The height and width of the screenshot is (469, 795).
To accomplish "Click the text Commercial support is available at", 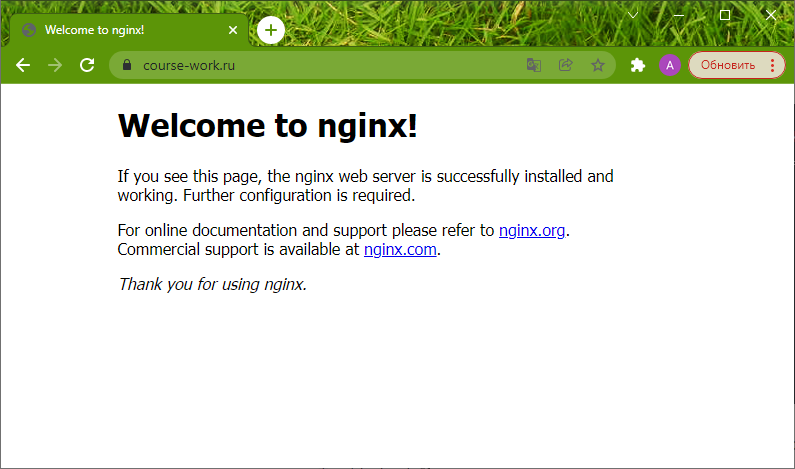I will 238,249.
